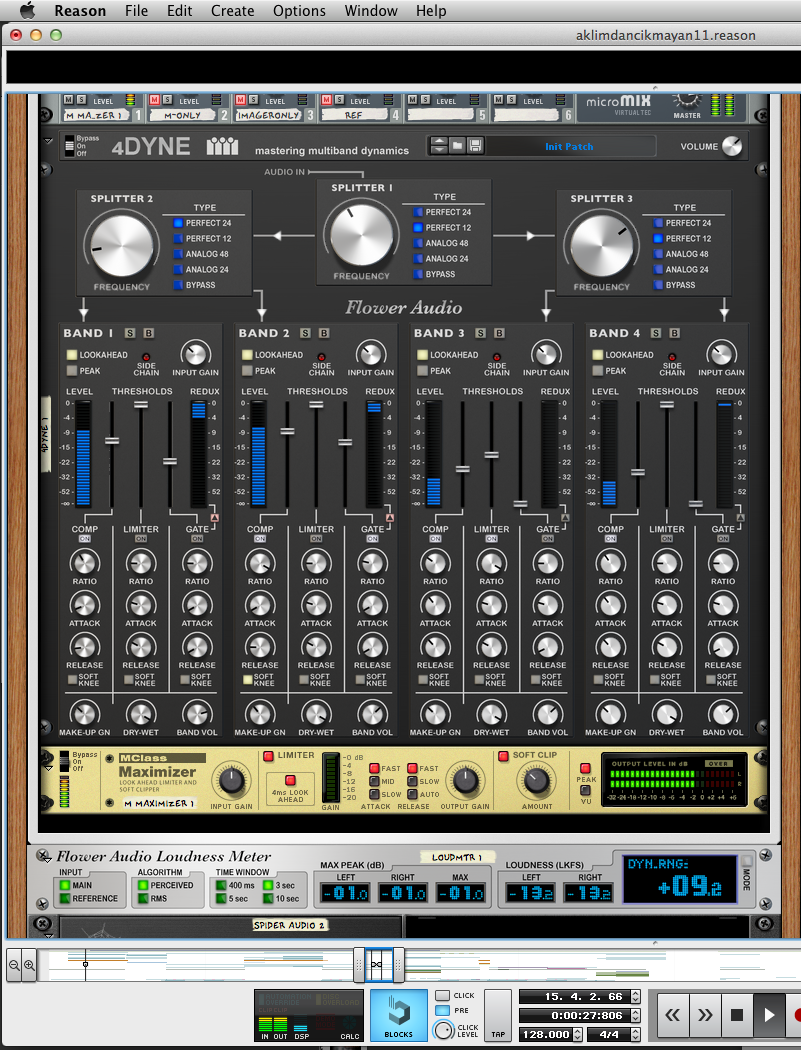This screenshot has width=801, height=1050.
Task: Click the microMIX Master knob
Action: (686, 102)
